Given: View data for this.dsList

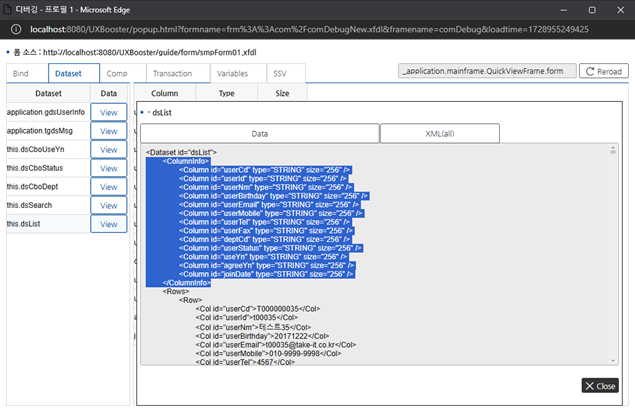Looking at the screenshot, I should [109, 224].
